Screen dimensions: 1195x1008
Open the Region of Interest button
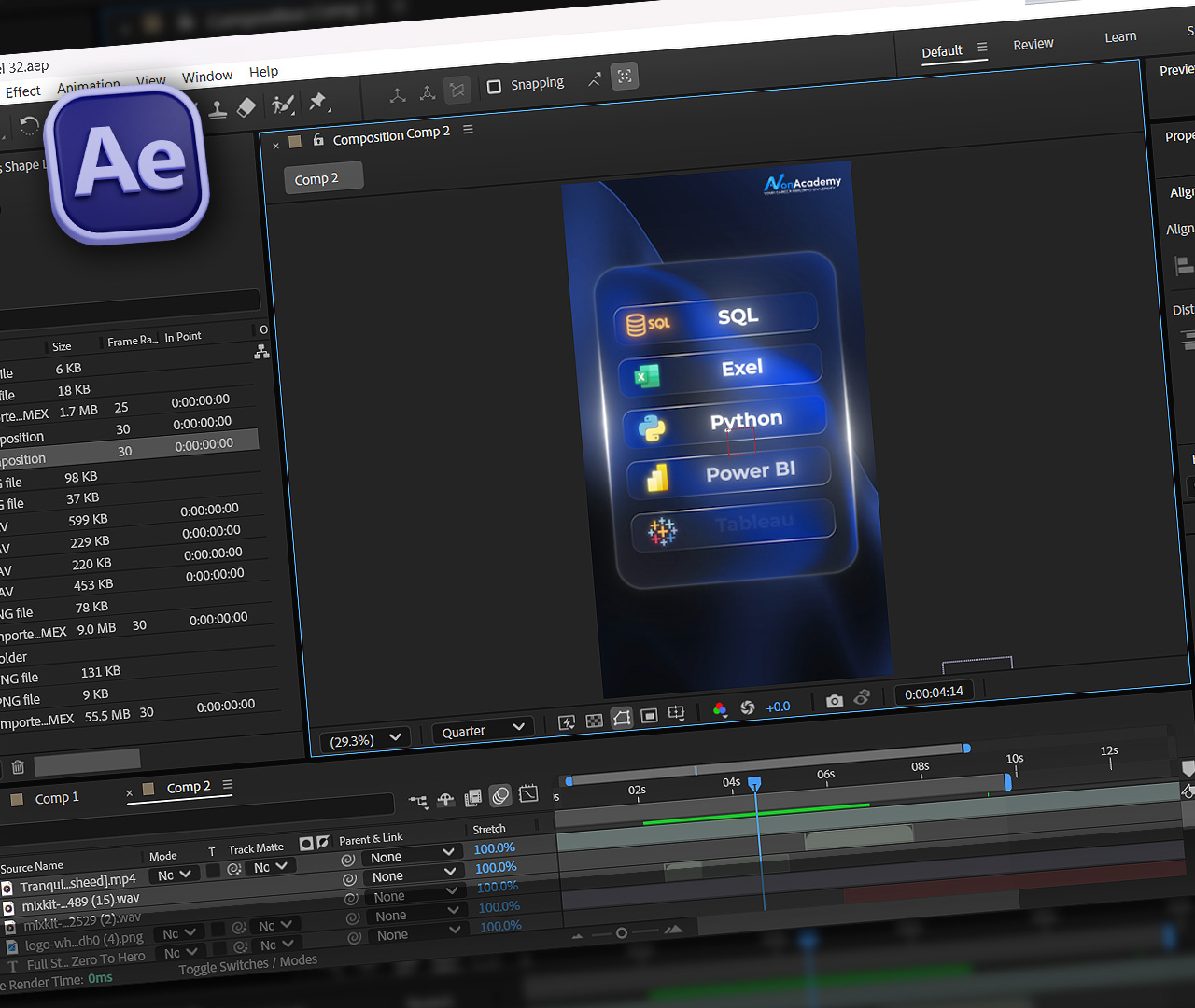(x=649, y=716)
